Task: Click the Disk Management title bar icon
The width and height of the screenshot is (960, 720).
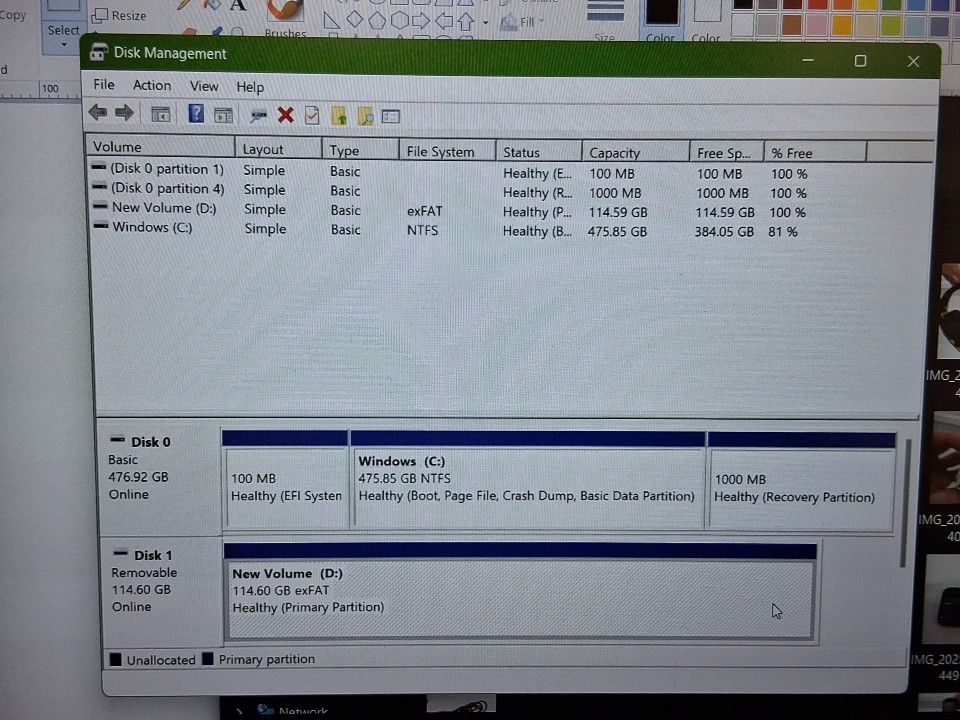Action: coord(99,53)
